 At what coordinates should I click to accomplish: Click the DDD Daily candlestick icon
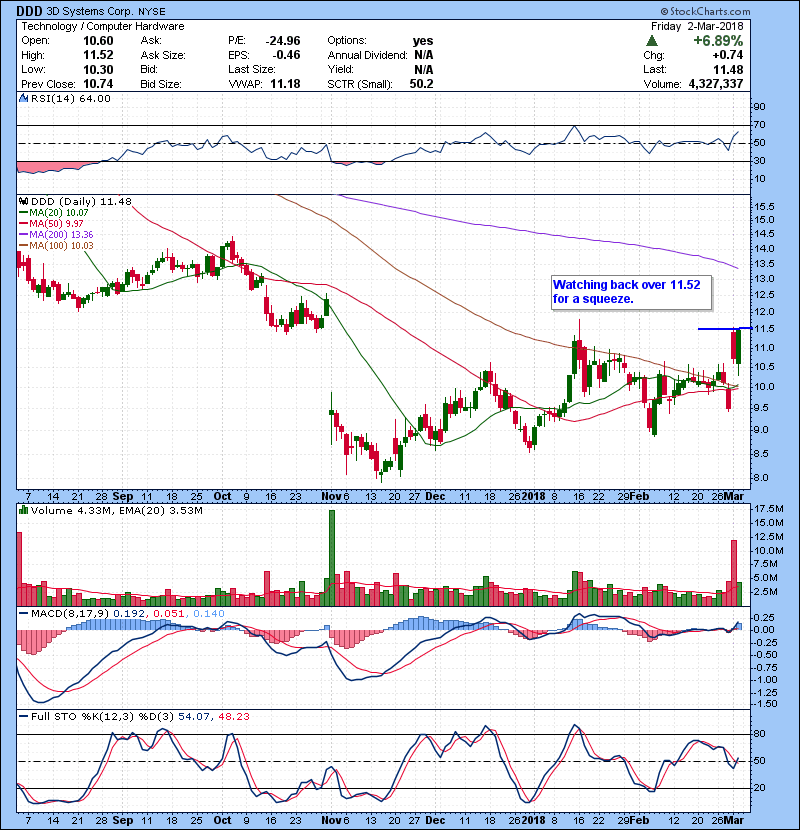[24, 201]
